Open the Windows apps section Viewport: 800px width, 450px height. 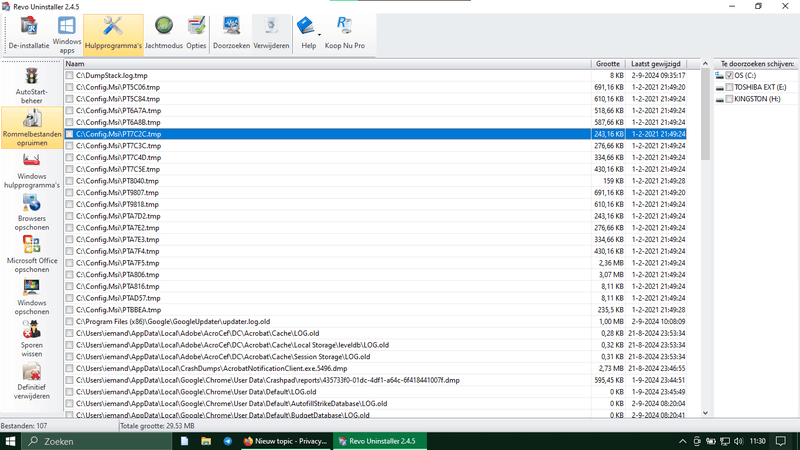67,35
